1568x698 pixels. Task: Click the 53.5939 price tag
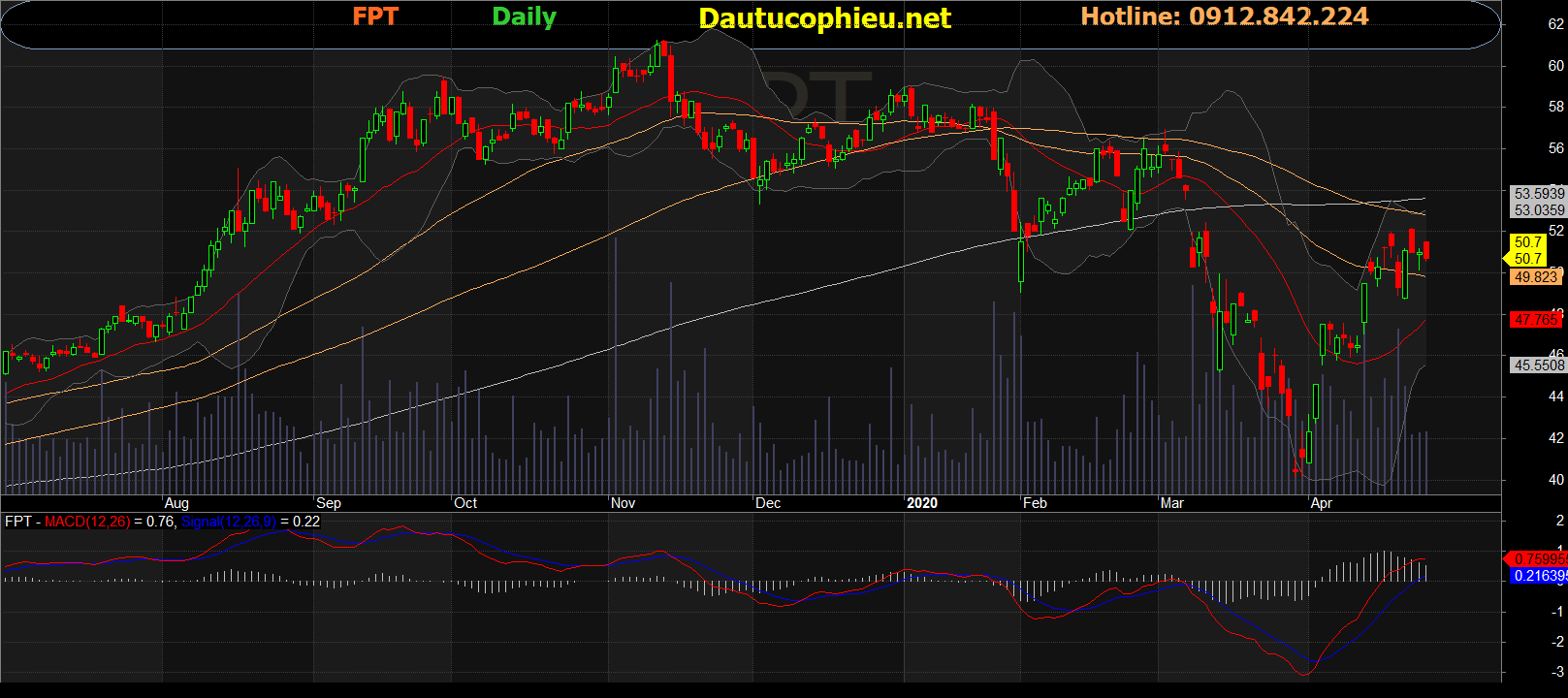(x=1539, y=194)
